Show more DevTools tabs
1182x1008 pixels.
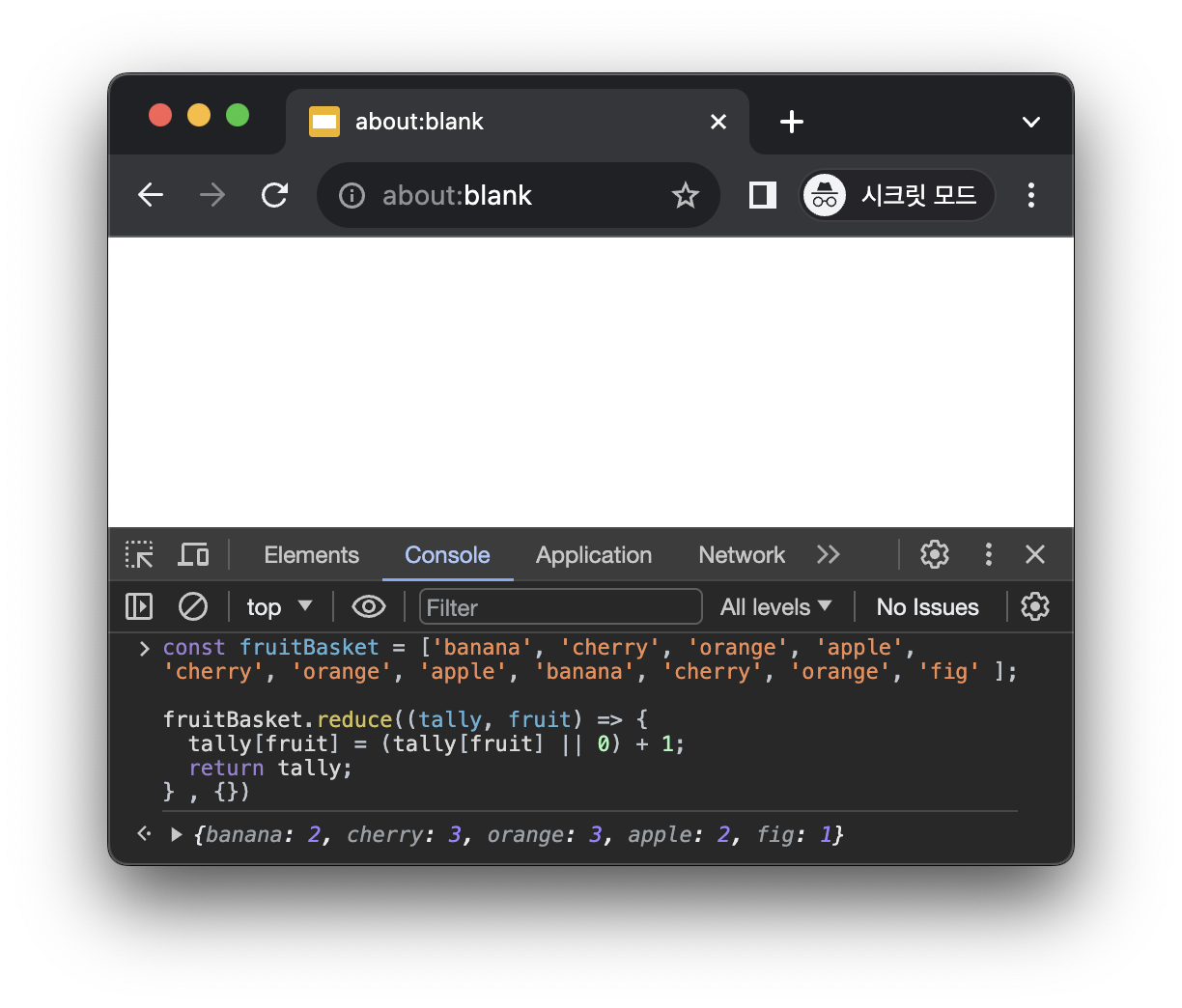click(x=829, y=554)
